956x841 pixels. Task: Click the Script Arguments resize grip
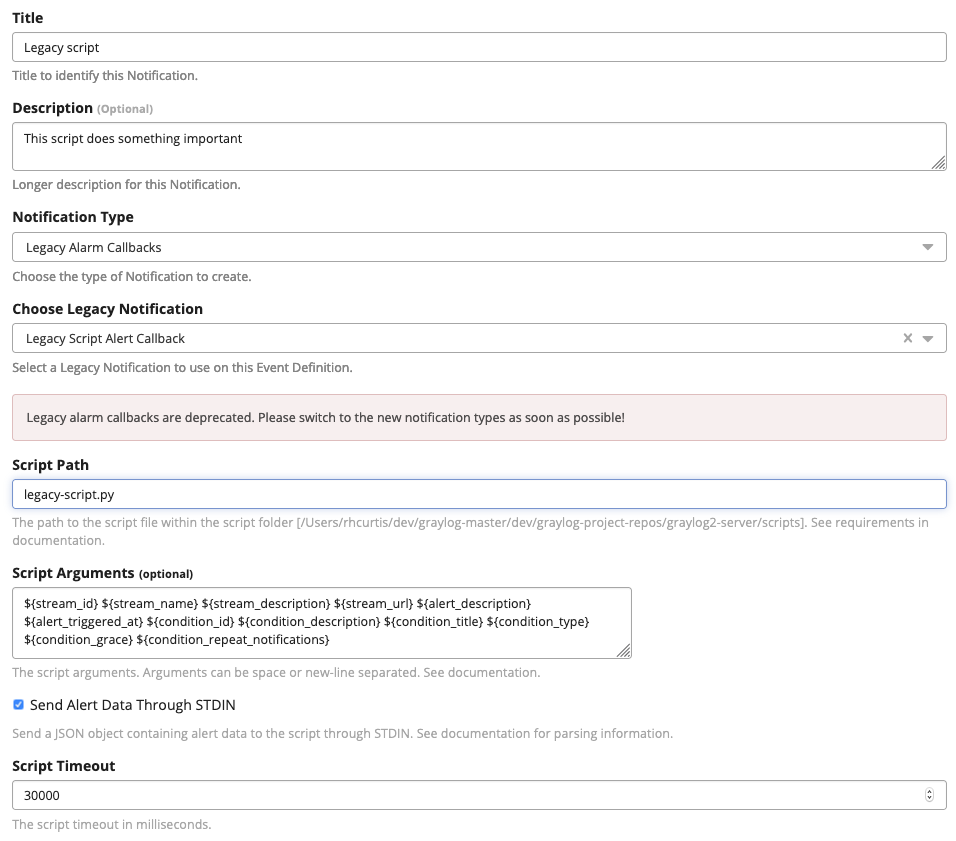[626, 653]
